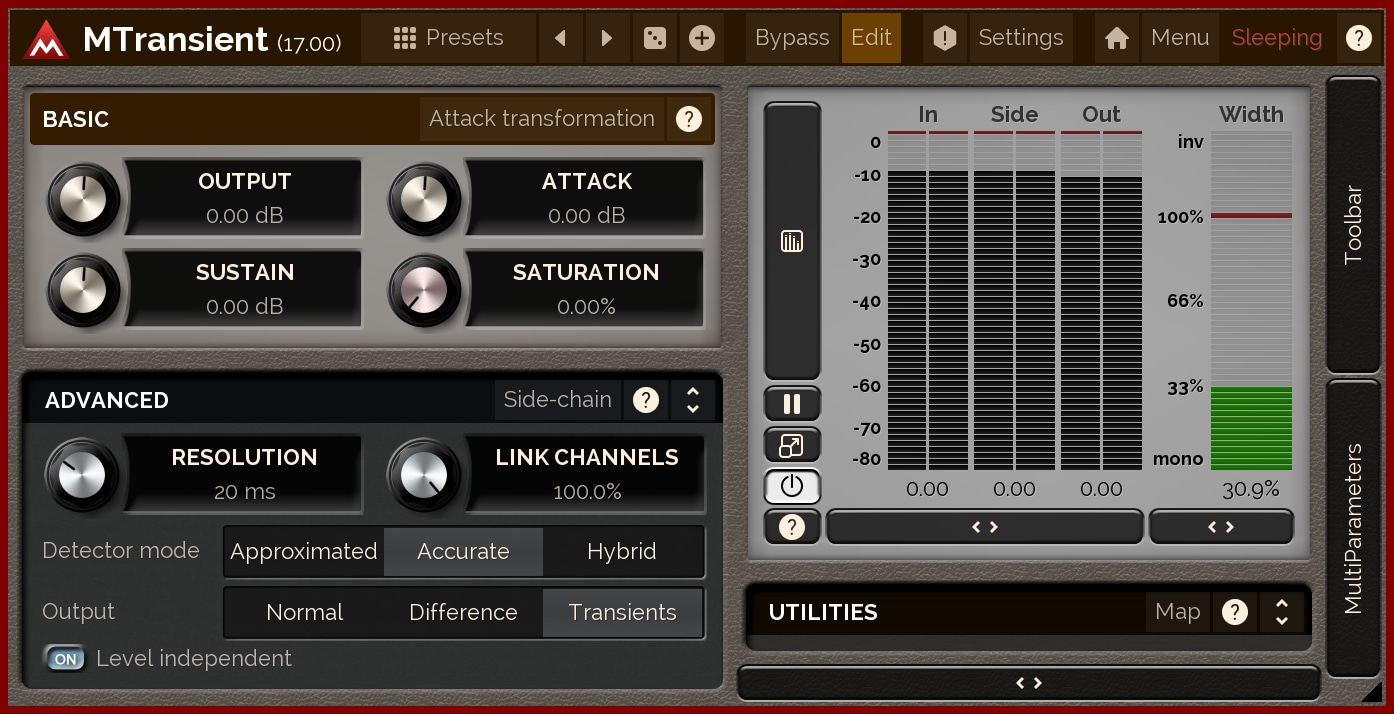Toggle the meters power button
The height and width of the screenshot is (714, 1394).
click(x=792, y=487)
